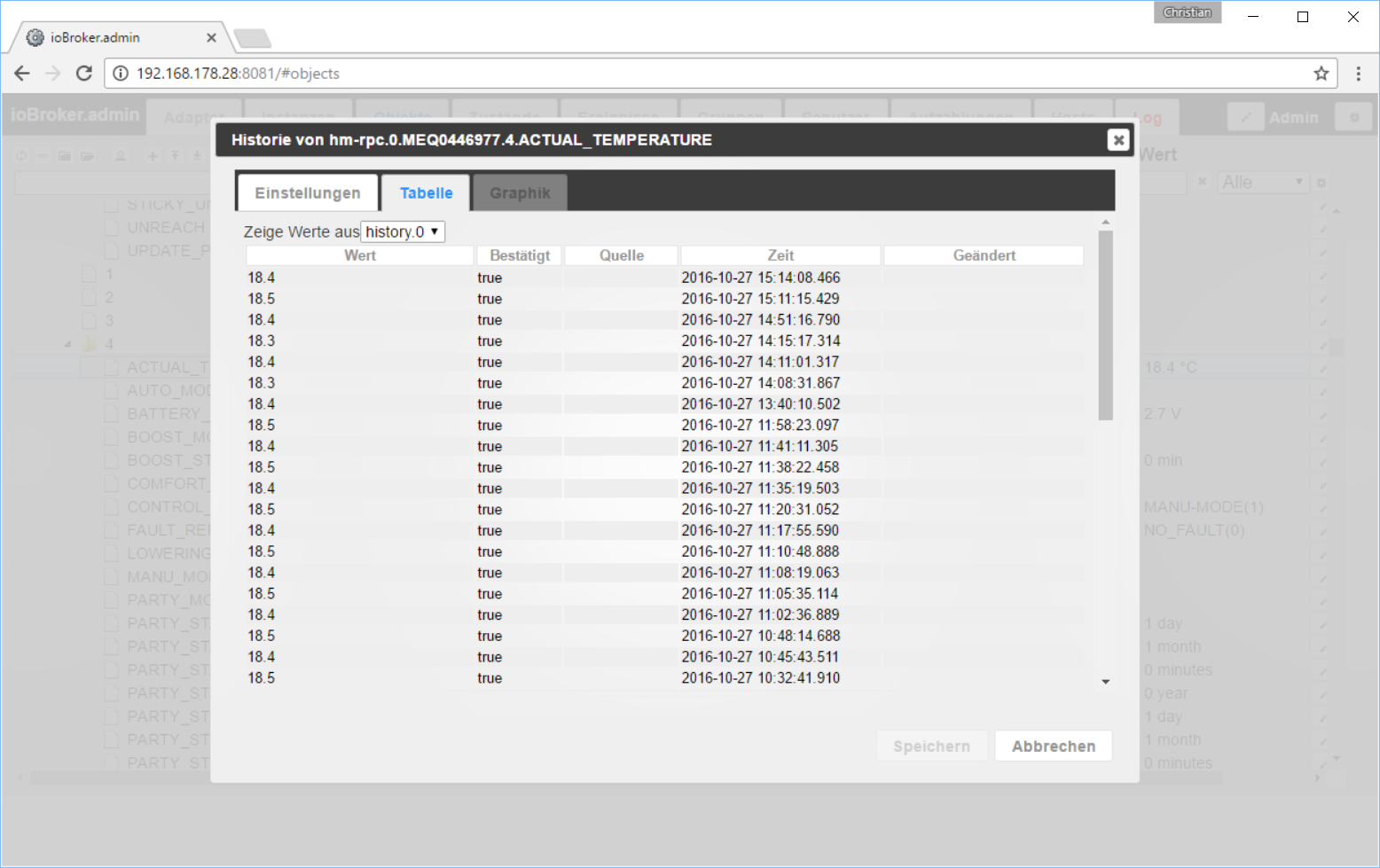Select timestamp 2016-10-27 13:40:10.502

click(761, 404)
